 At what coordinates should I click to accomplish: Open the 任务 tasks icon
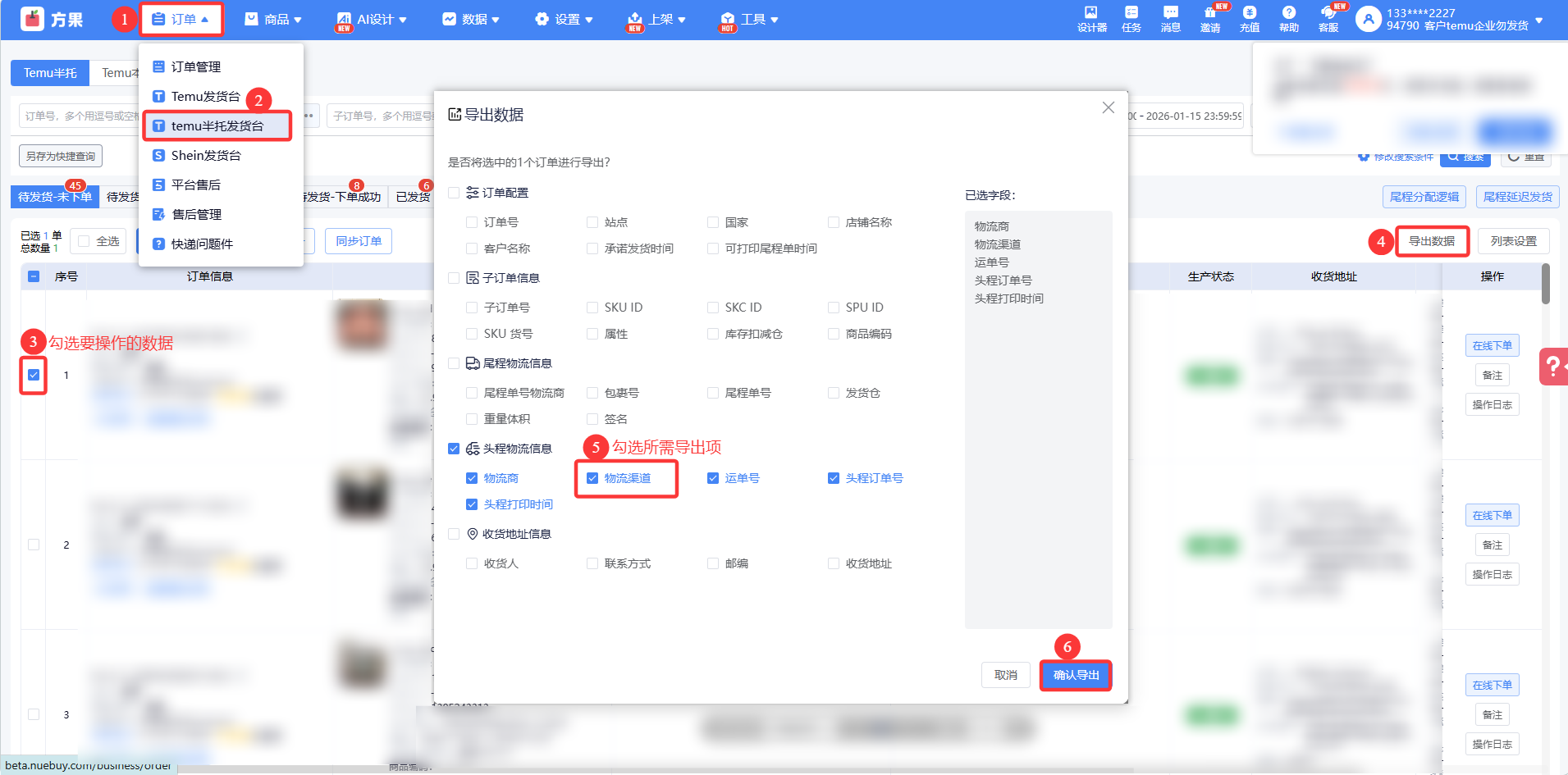1131,18
